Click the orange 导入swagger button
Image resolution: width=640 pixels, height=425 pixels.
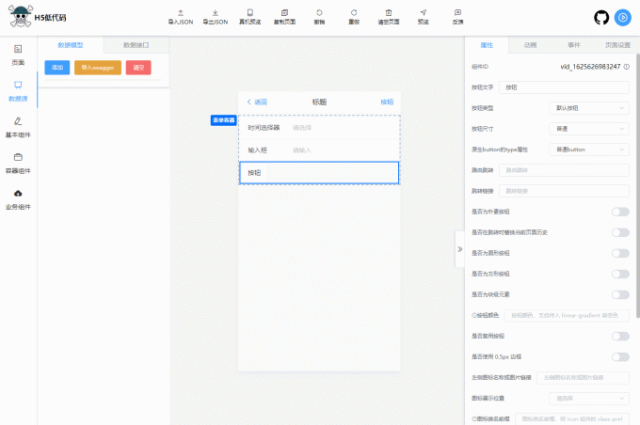[x=98, y=67]
